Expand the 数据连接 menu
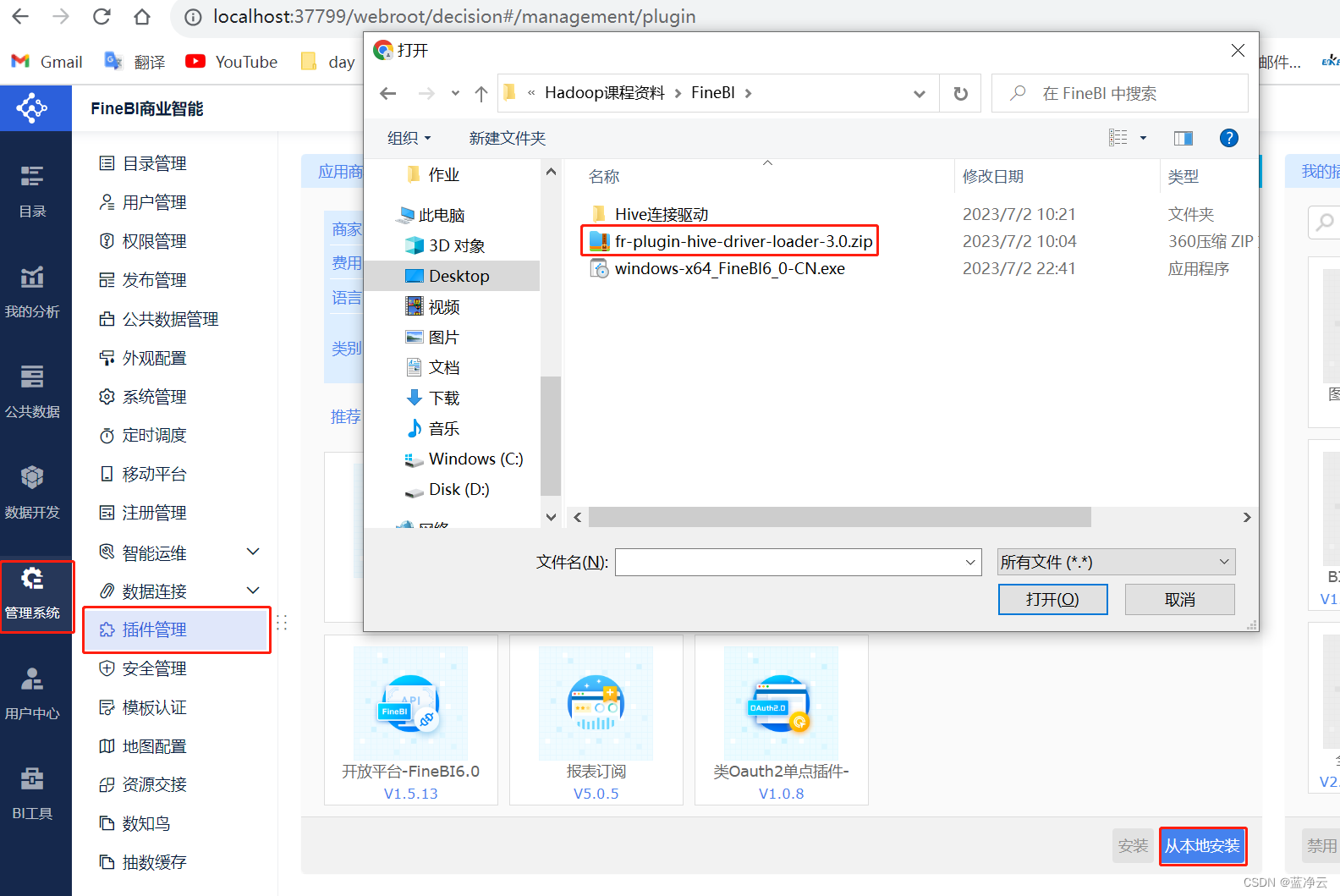The width and height of the screenshot is (1340, 896). (253, 590)
